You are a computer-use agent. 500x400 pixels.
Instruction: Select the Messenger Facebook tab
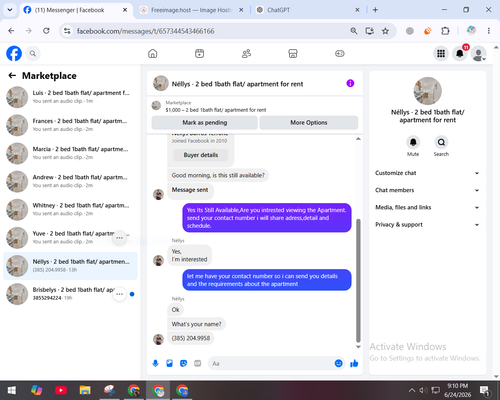(75, 10)
